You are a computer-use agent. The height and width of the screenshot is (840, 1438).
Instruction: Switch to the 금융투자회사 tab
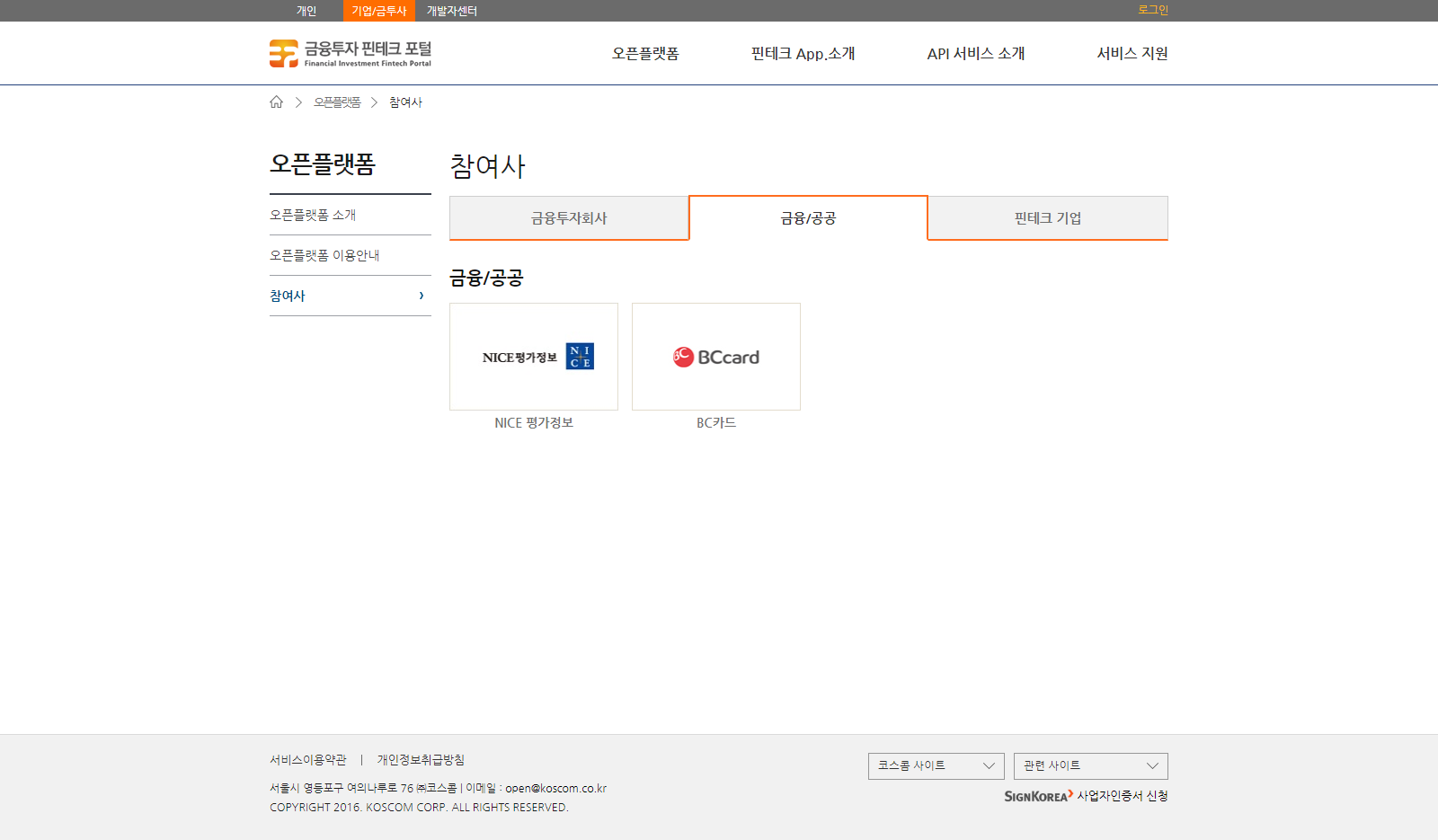(569, 218)
